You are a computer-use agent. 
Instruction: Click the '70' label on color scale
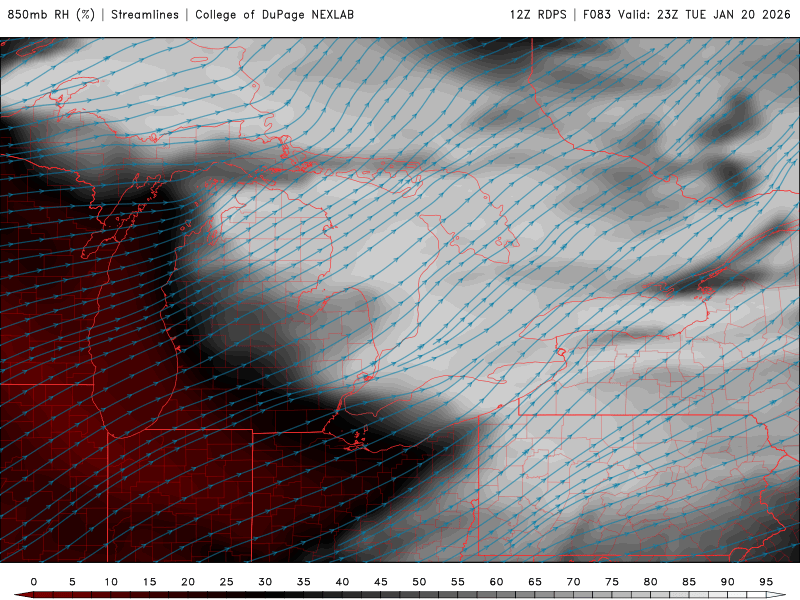click(x=573, y=582)
